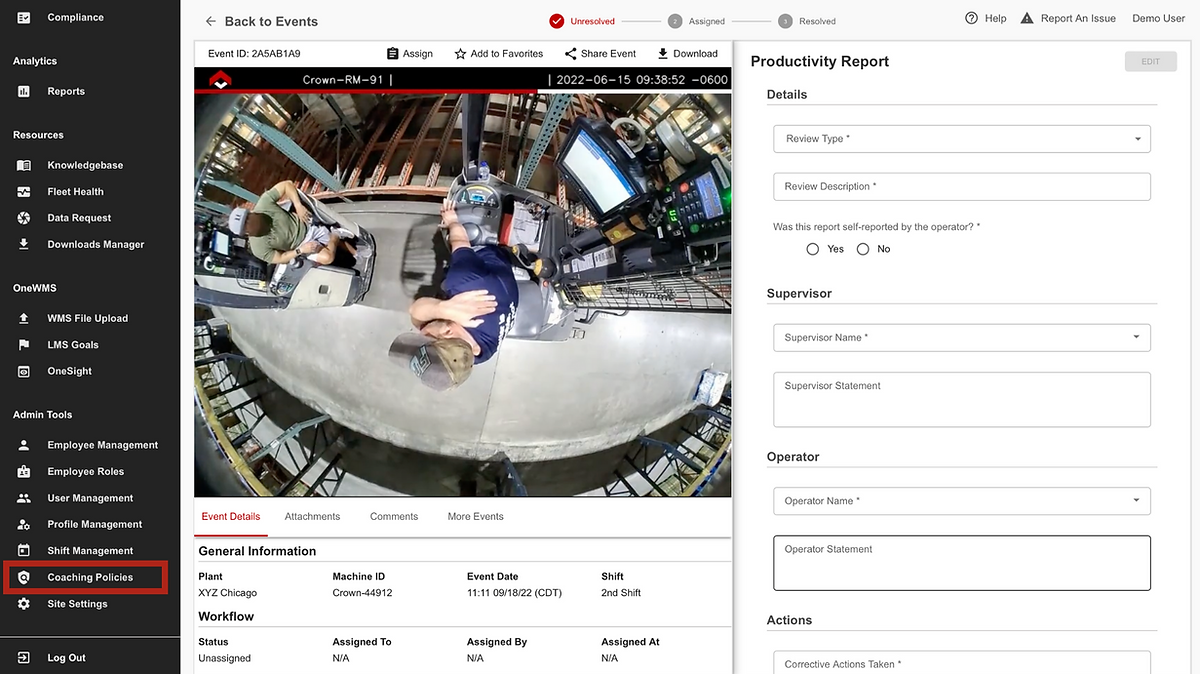Switch to the Attachments tab
Screen dimensions: 1200x674
point(312,517)
